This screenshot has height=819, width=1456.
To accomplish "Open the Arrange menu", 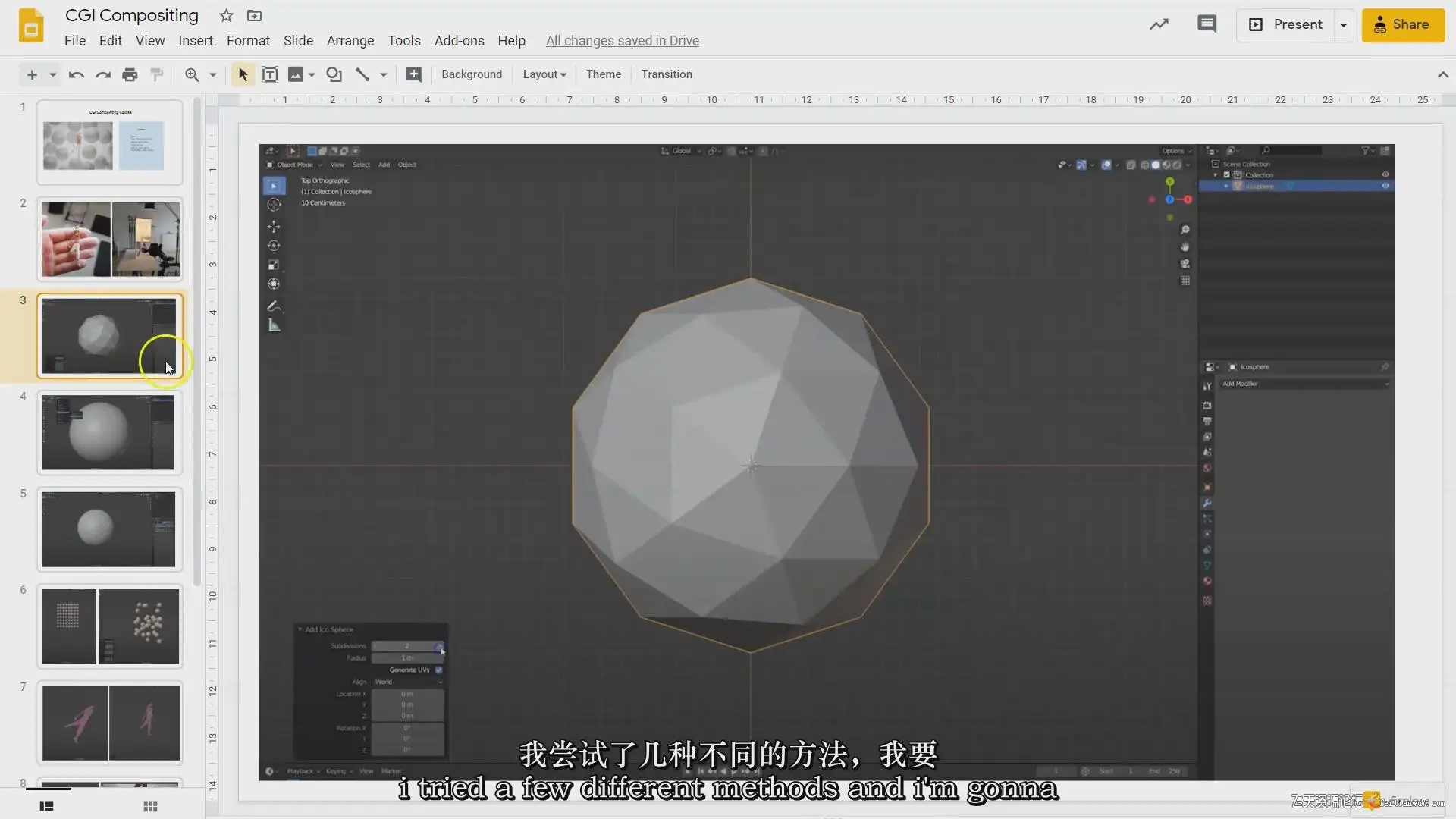I will coord(350,41).
